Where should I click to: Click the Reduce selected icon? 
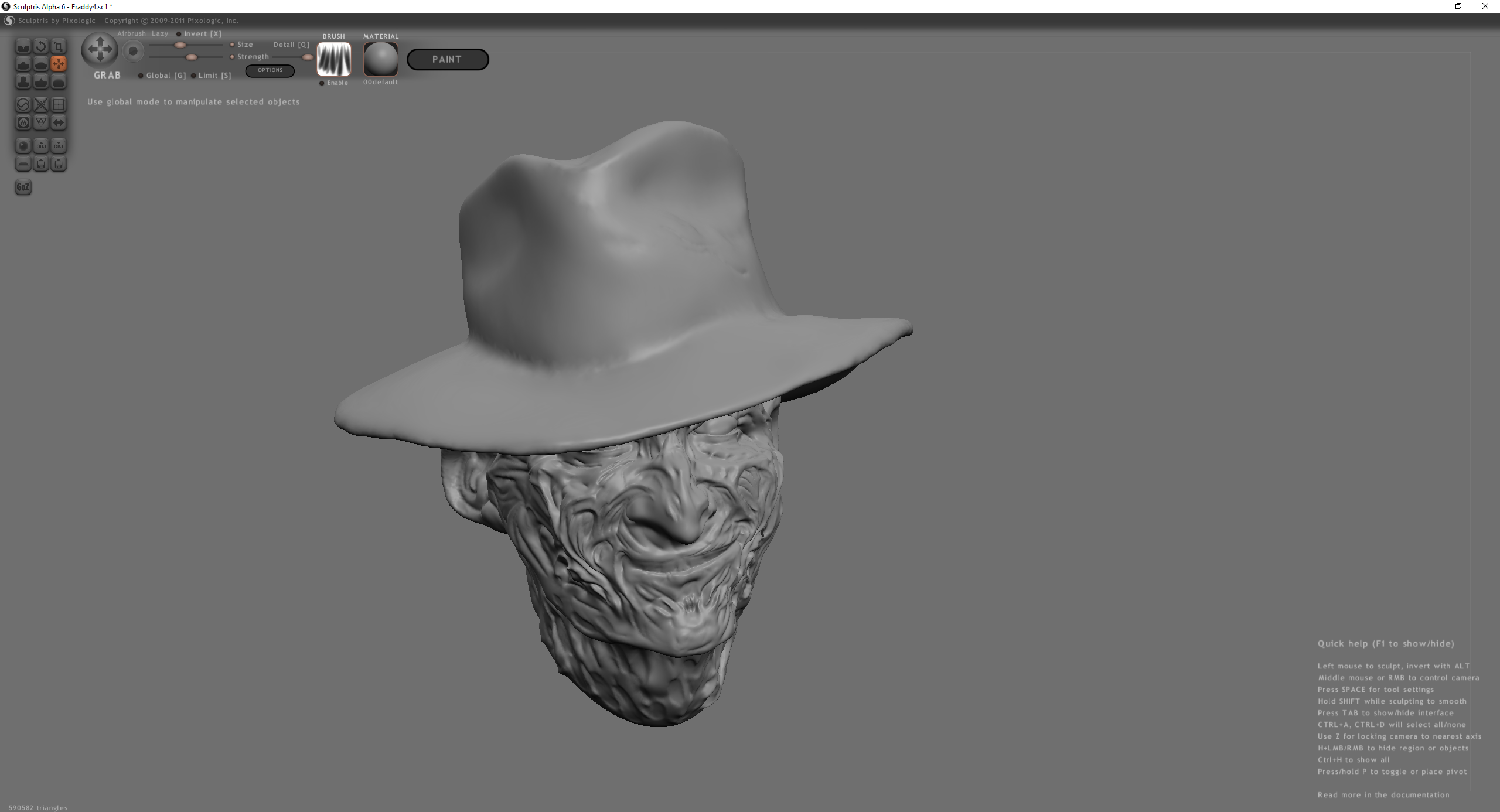40,105
